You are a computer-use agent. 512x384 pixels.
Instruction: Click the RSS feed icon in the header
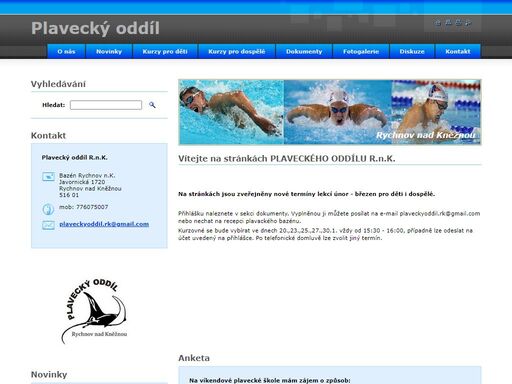[x=468, y=23]
